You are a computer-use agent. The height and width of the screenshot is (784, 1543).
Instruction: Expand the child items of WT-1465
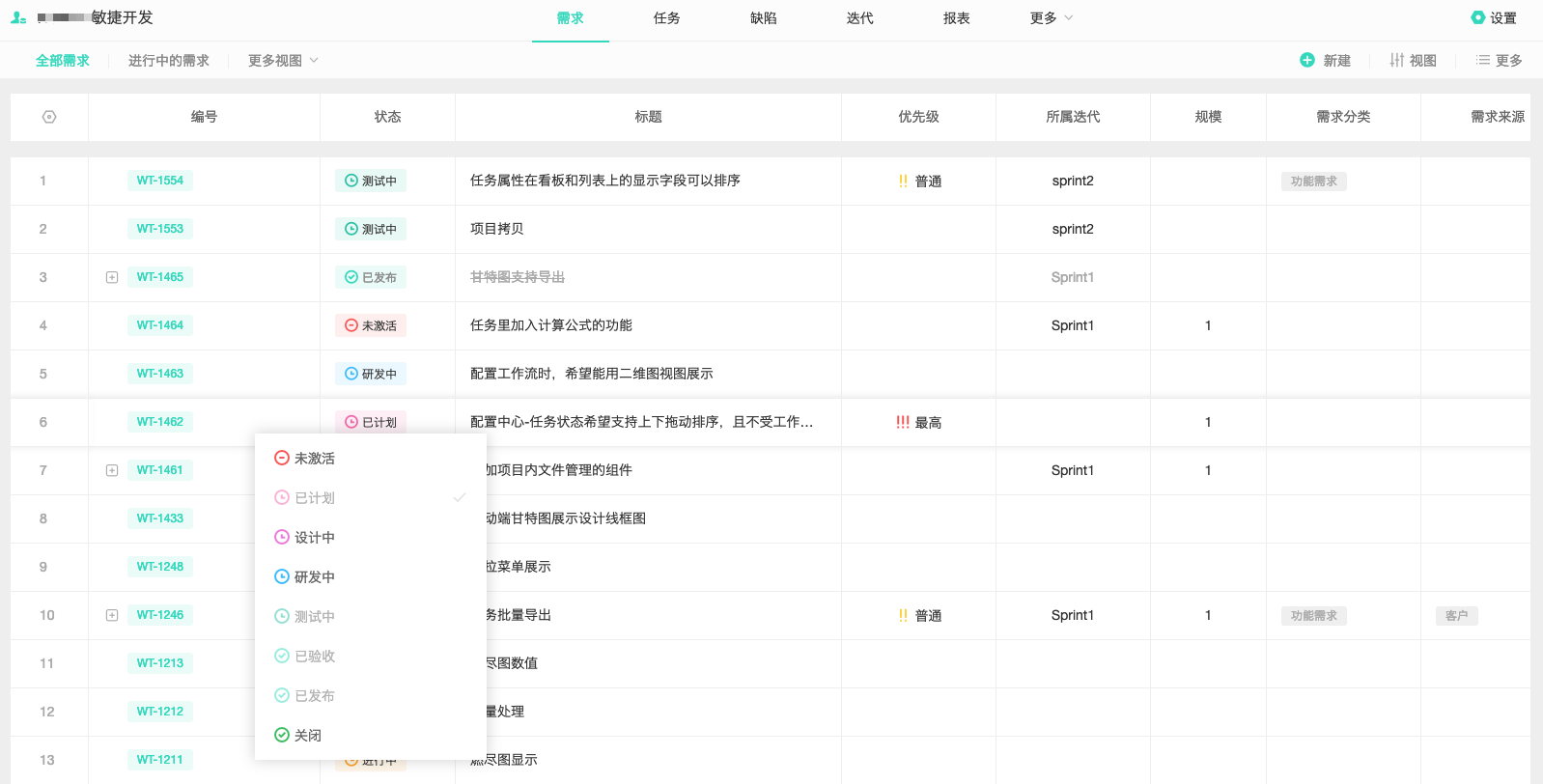[x=112, y=277]
